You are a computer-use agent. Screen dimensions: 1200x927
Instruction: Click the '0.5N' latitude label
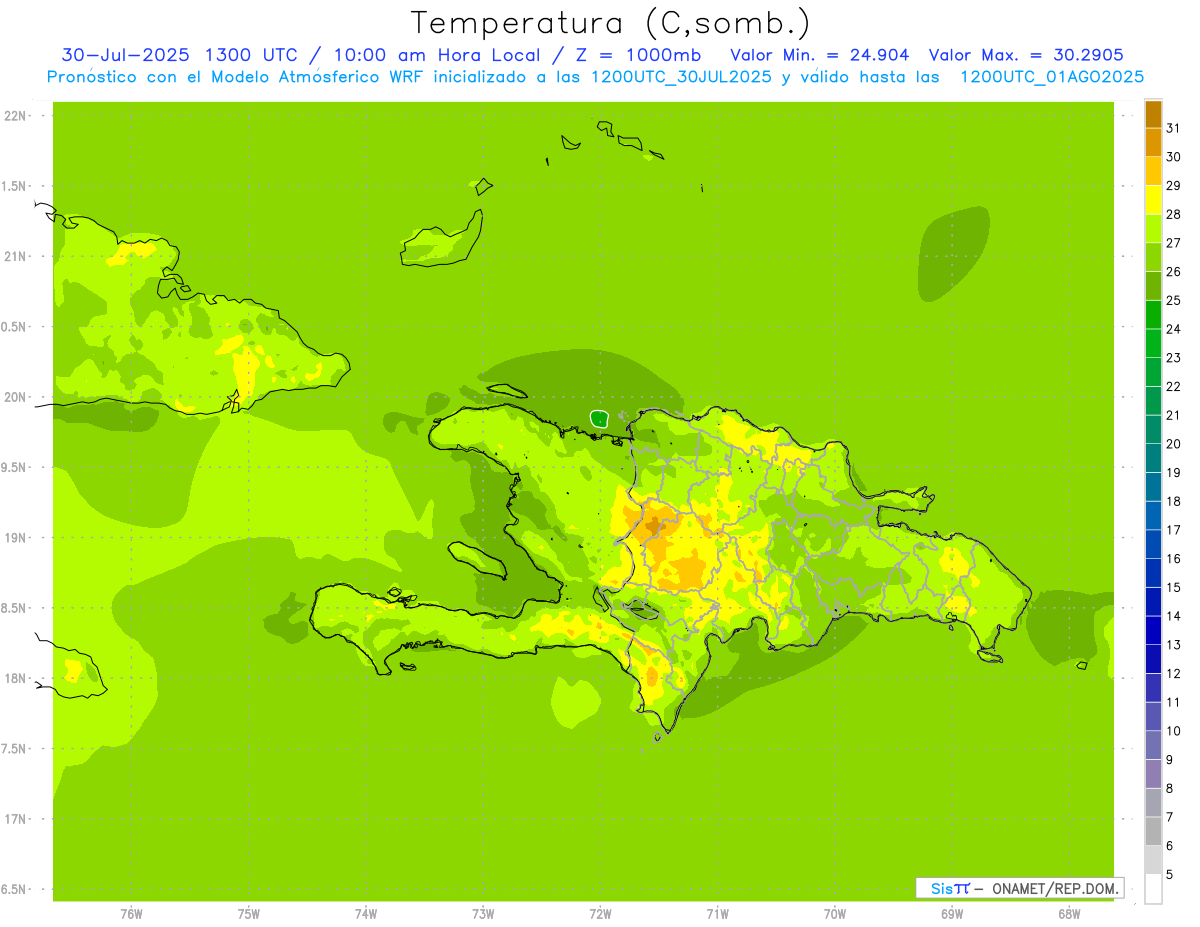pos(15,327)
